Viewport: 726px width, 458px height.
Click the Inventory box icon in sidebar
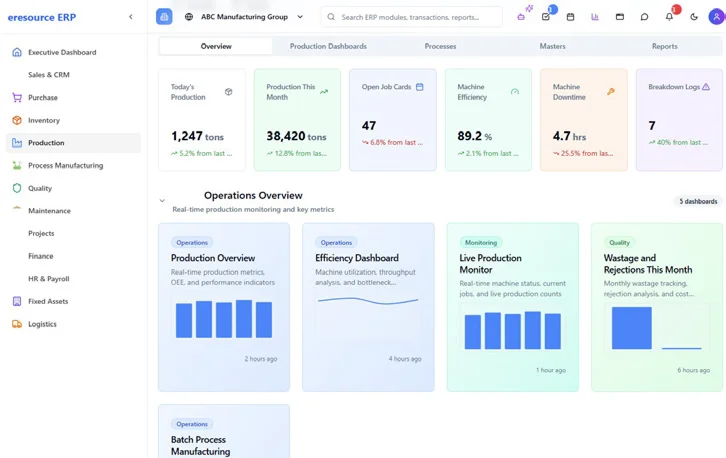tap(17, 120)
